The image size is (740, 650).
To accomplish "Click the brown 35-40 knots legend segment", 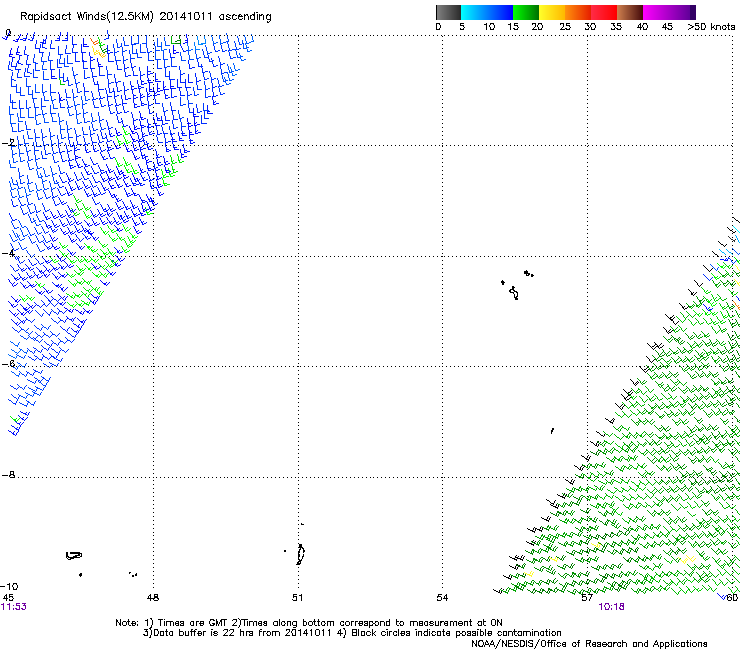I will click(x=630, y=12).
